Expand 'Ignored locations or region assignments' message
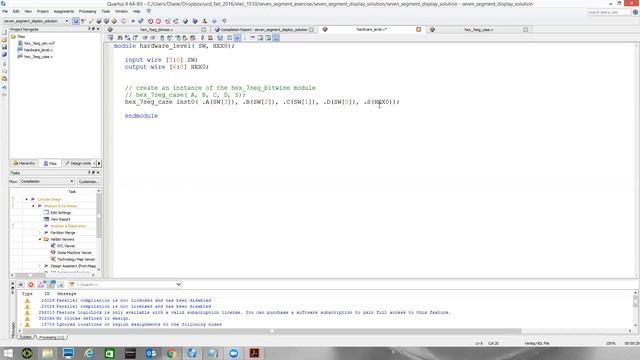 (21, 324)
